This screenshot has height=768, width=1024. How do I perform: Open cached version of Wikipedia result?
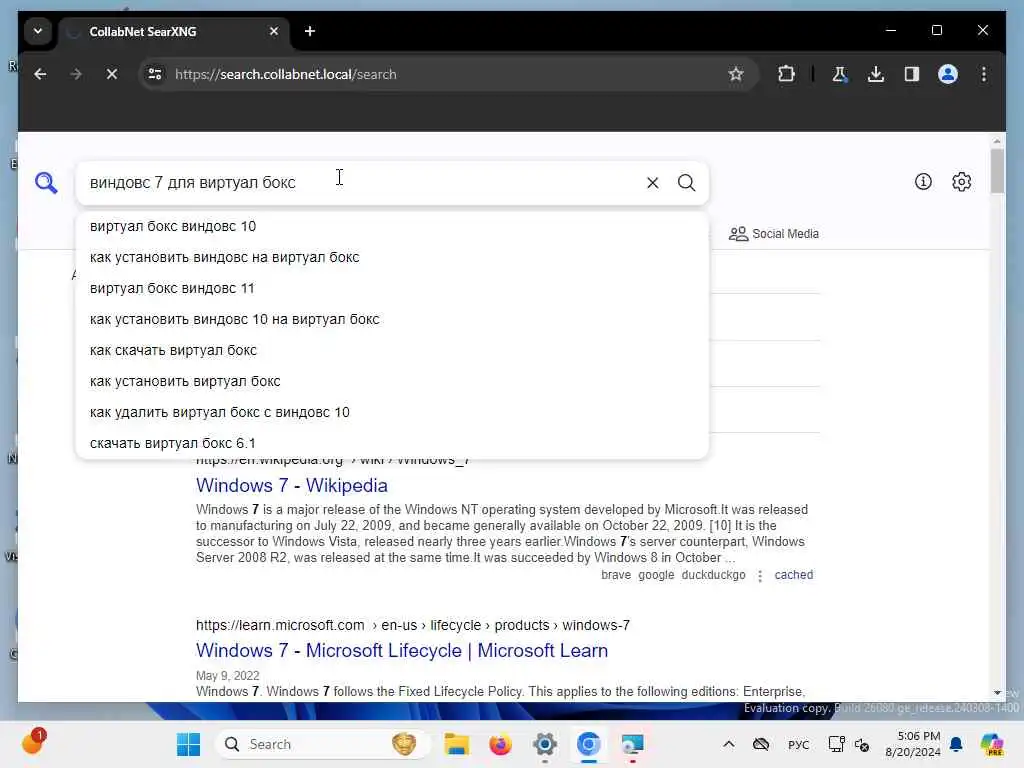coord(793,575)
